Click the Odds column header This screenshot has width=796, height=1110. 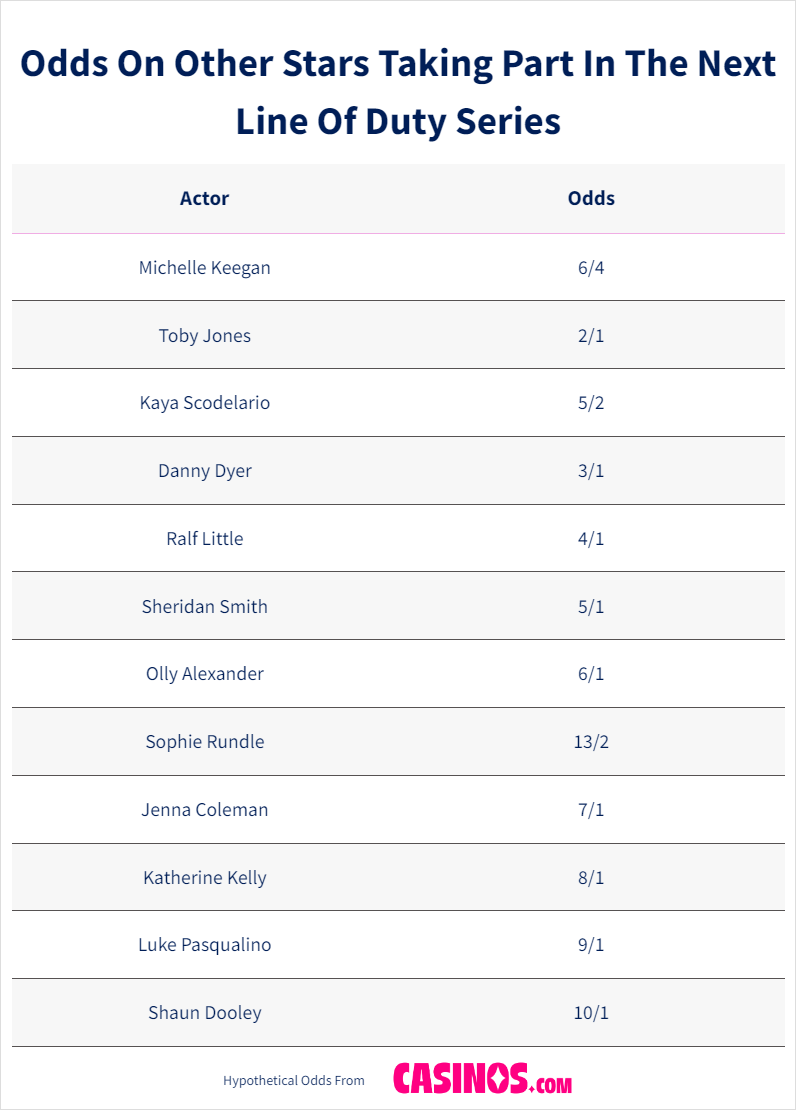coord(591,198)
